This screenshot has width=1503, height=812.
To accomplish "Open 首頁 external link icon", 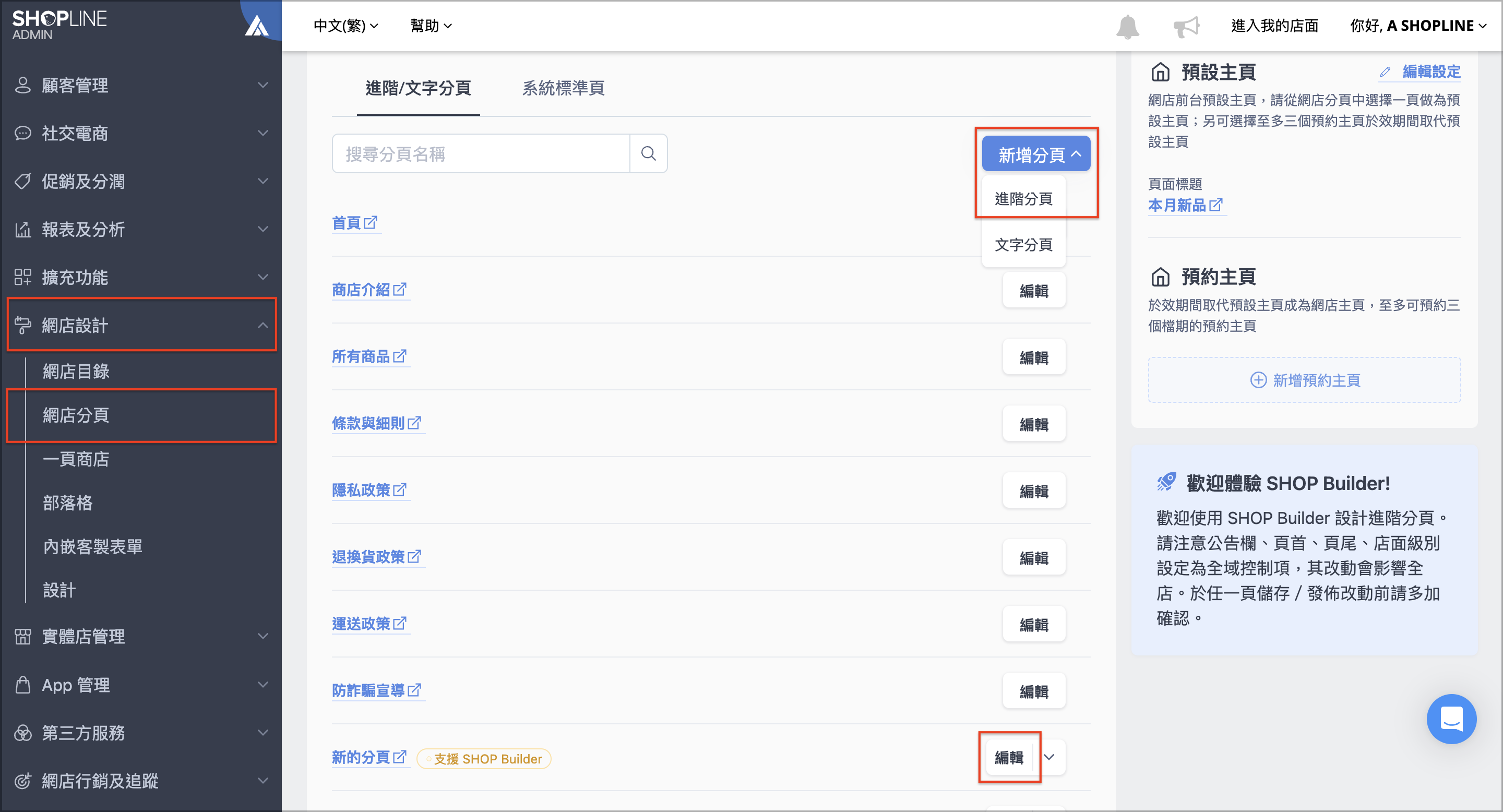I will click(x=371, y=222).
